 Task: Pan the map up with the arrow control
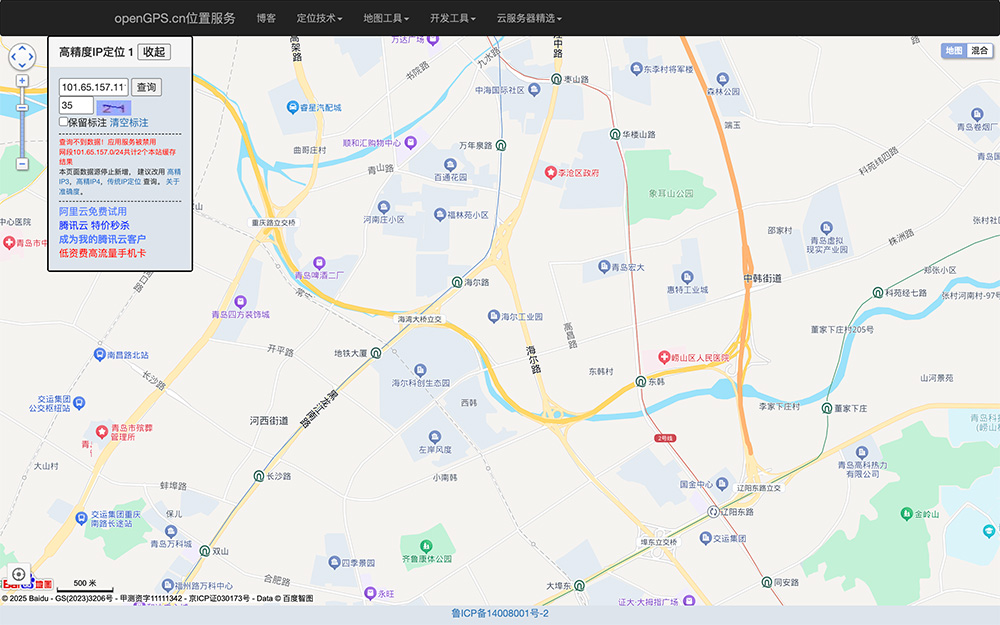tap(22, 49)
